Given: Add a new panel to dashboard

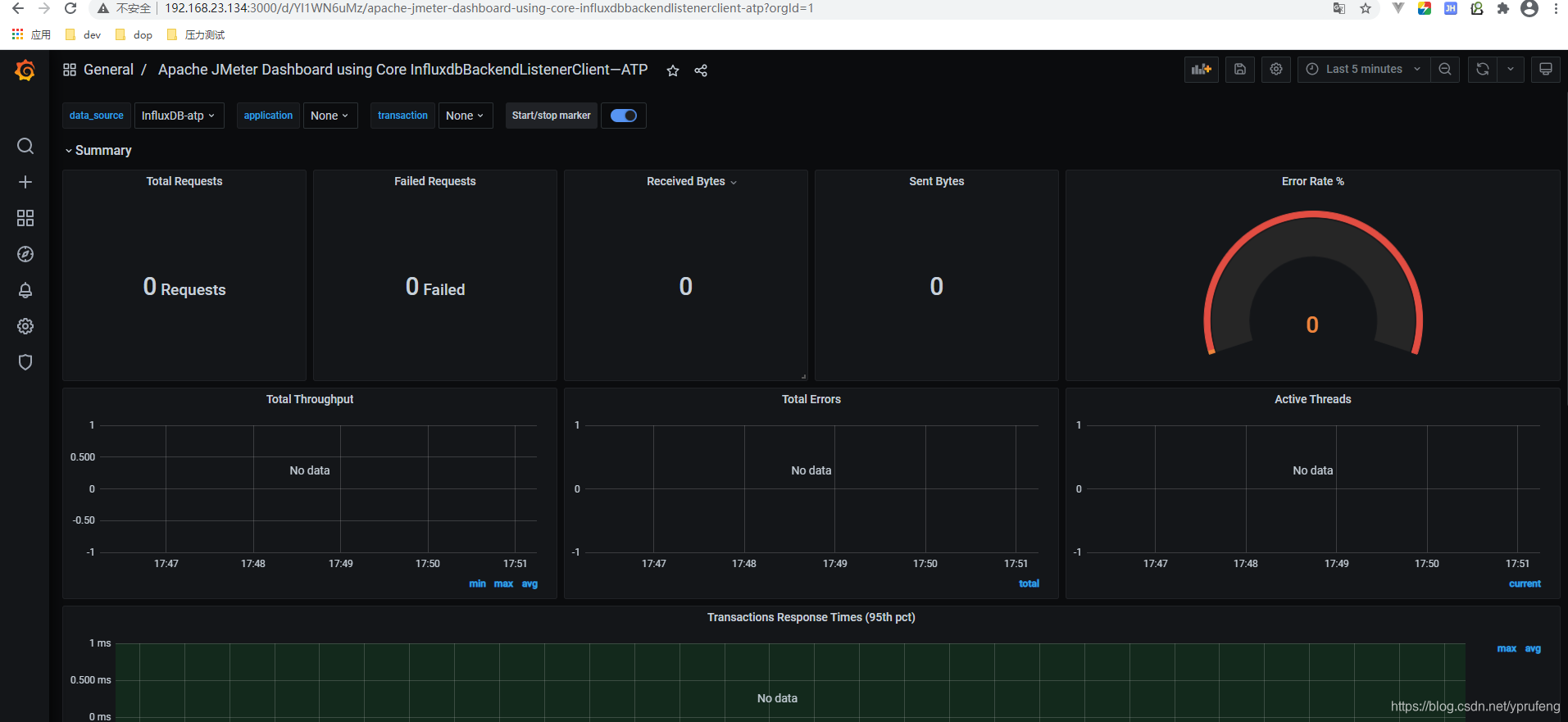Looking at the screenshot, I should tap(1202, 70).
